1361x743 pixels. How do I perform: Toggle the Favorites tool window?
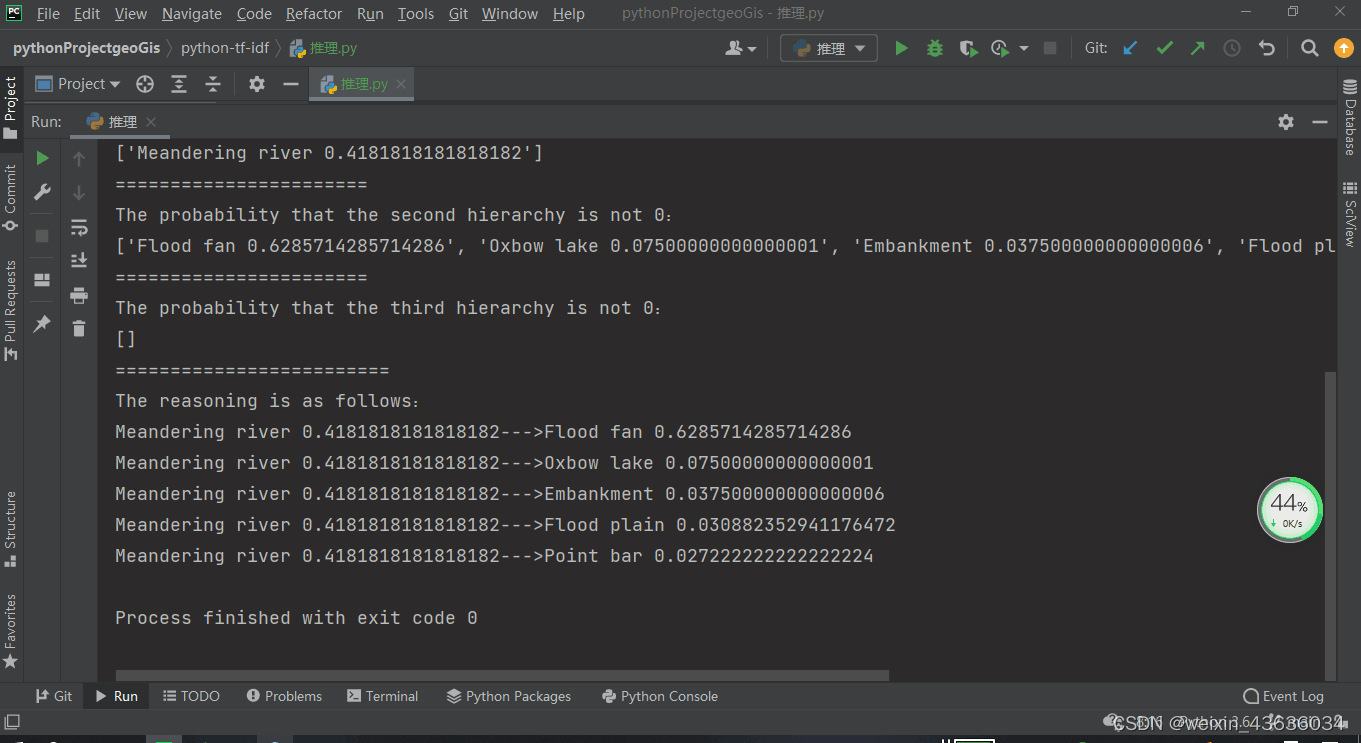point(11,631)
